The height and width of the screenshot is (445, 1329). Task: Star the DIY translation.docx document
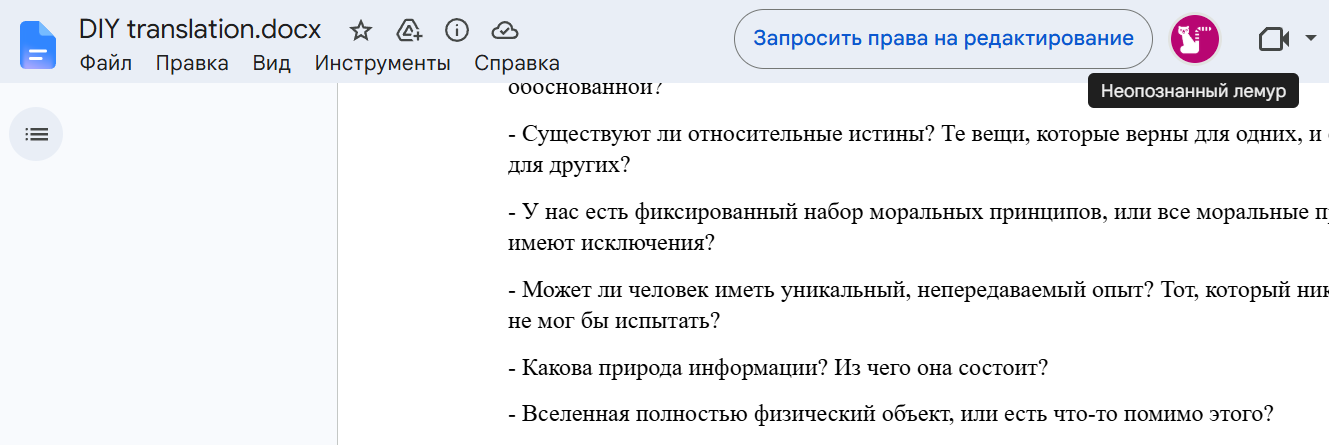pos(360,31)
